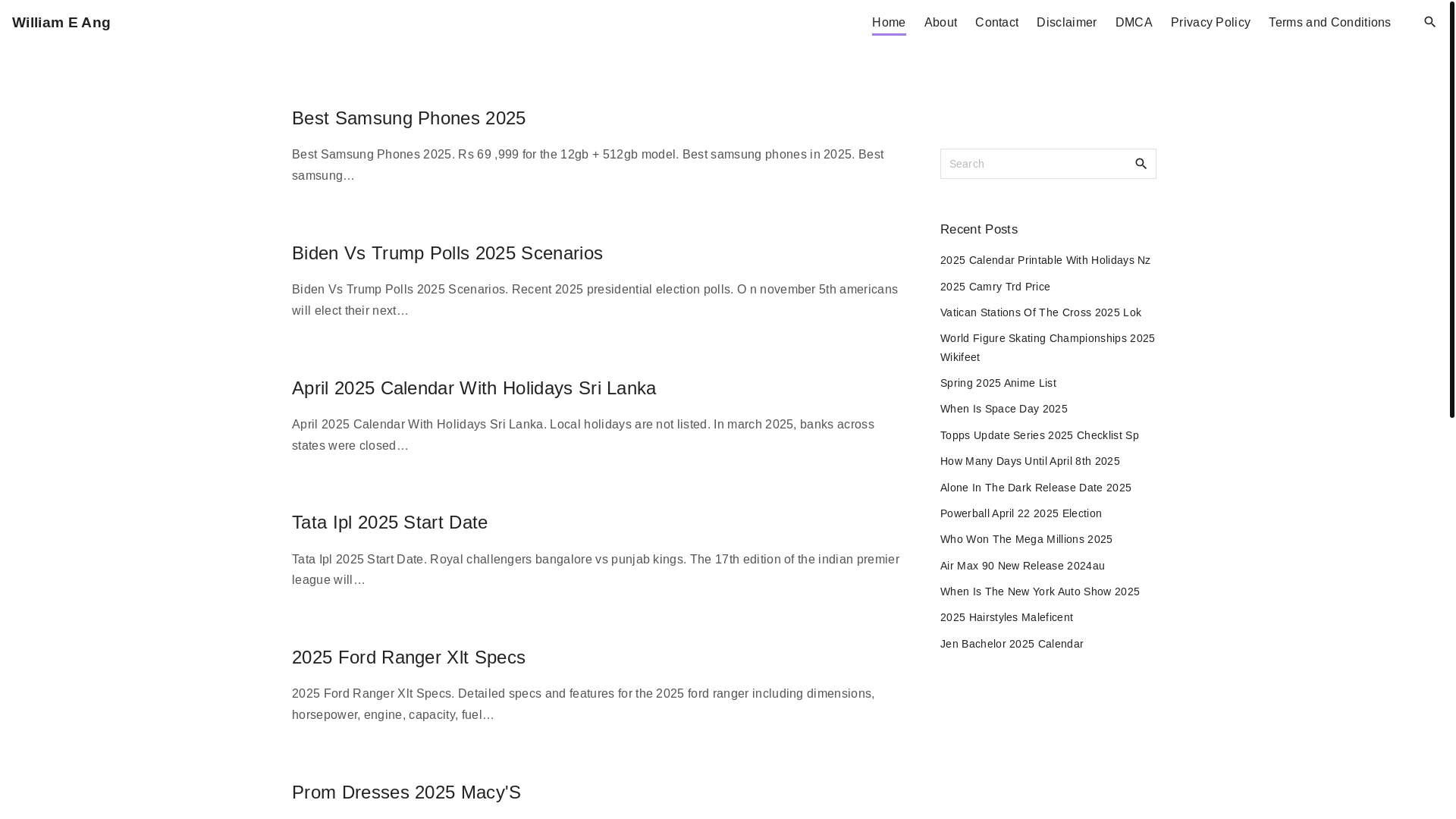The height and width of the screenshot is (819, 1456).
Task: Open recent post Jen Bachelor 2025 Calendar
Action: [x=1012, y=644]
